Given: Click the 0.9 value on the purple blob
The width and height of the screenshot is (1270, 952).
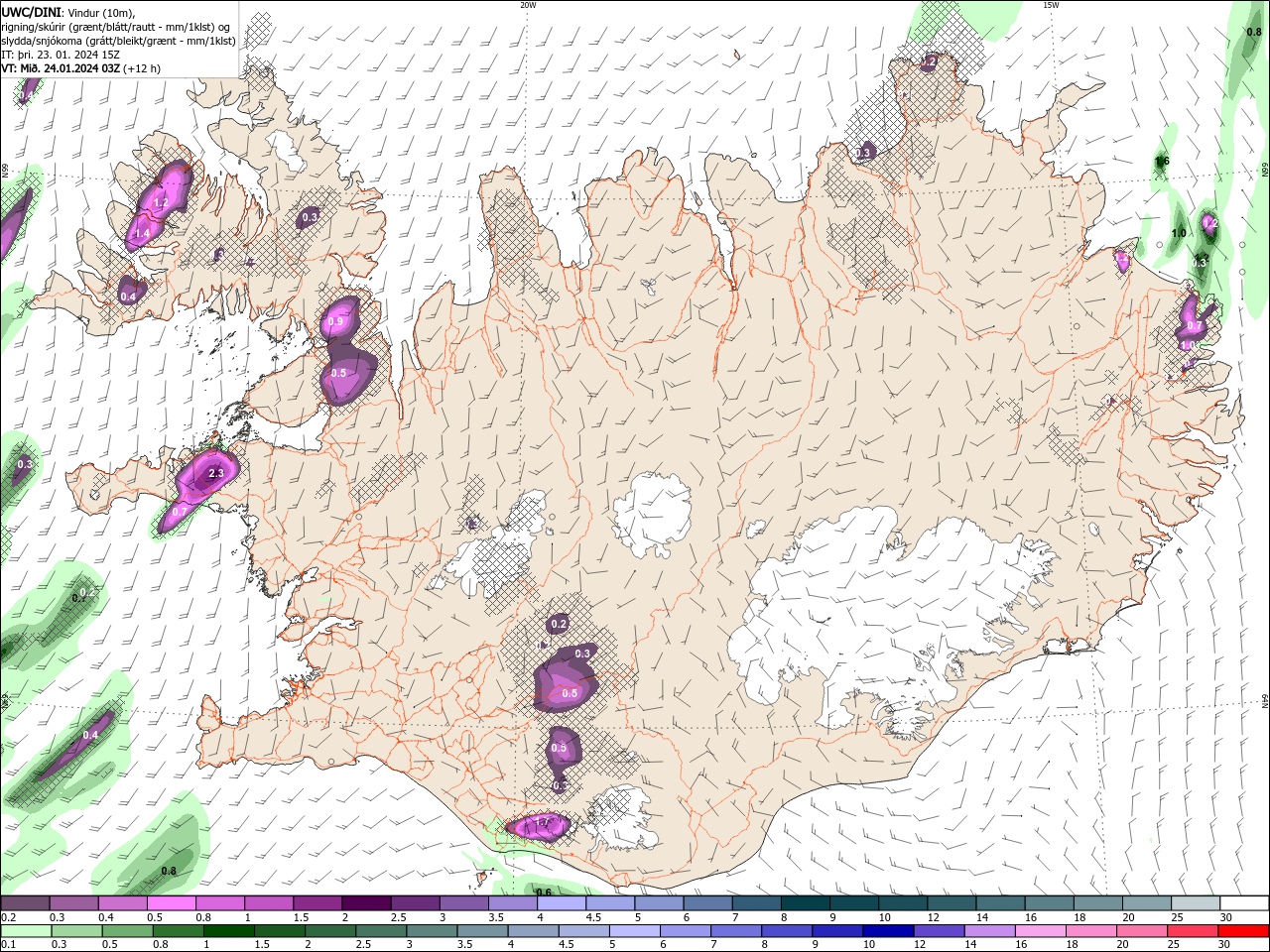Looking at the screenshot, I should (x=335, y=321).
